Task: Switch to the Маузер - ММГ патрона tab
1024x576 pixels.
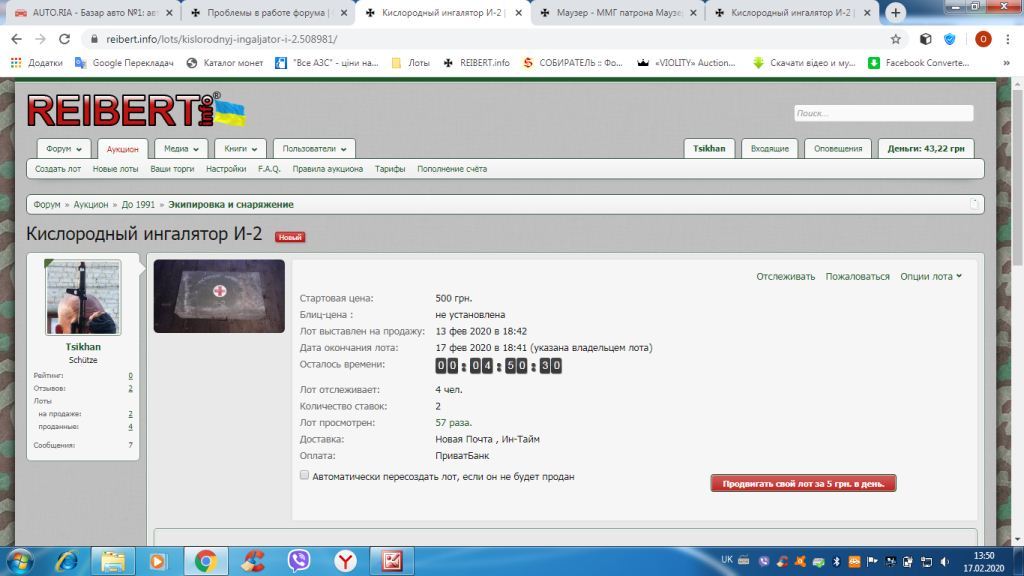Action: 618,12
